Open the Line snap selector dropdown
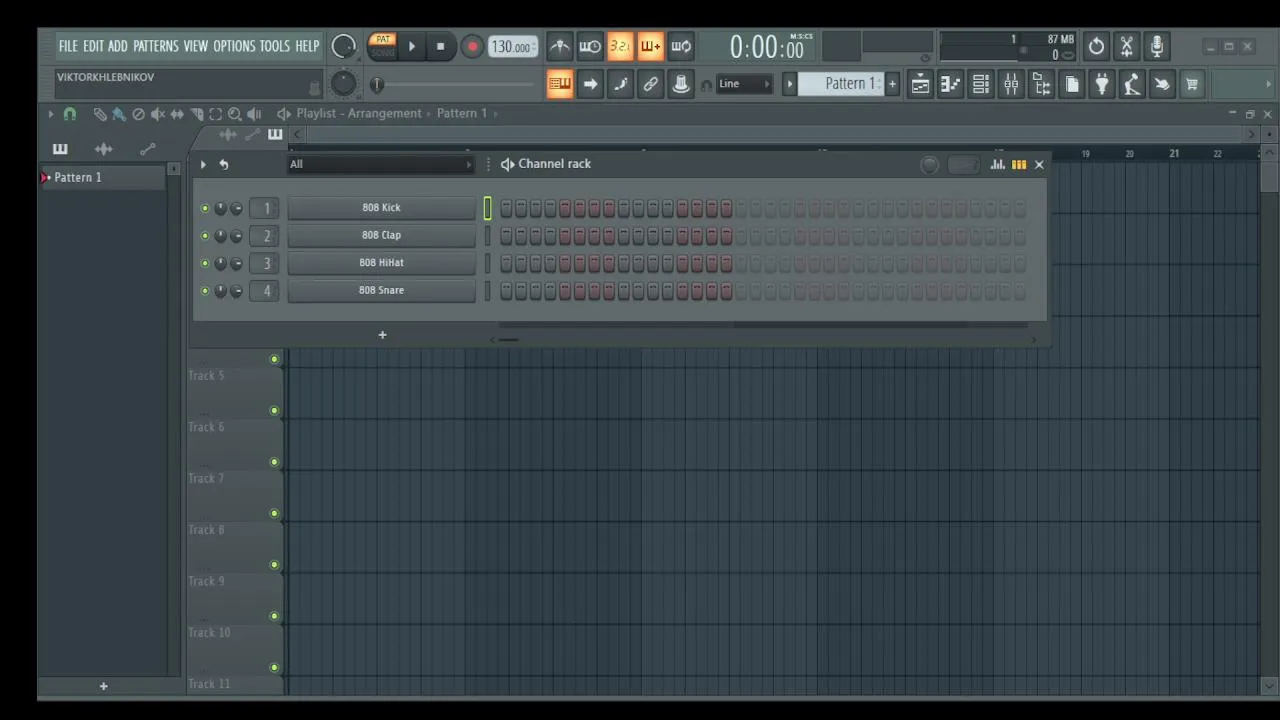 coord(745,84)
